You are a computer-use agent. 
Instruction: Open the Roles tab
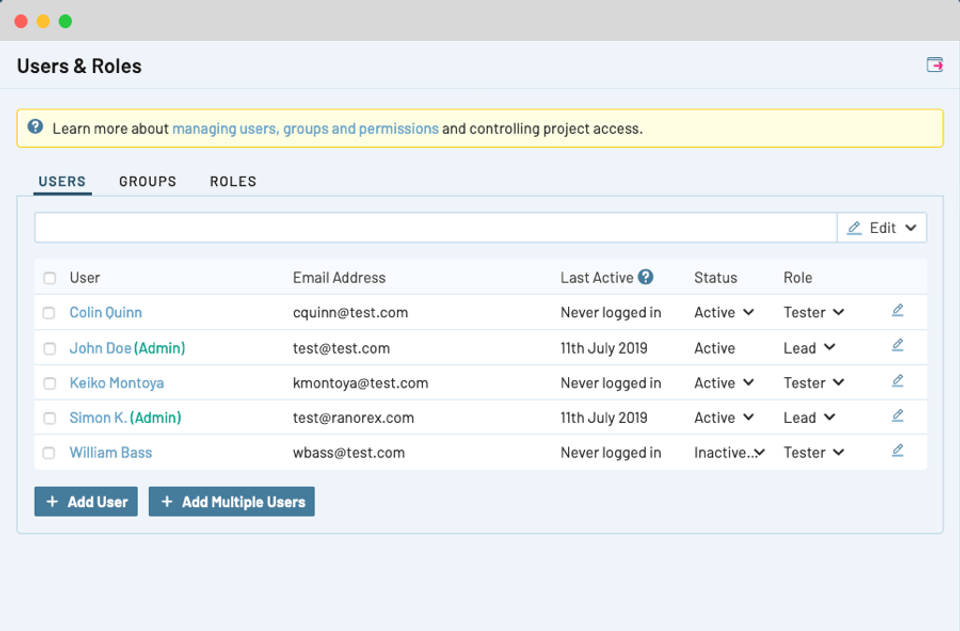click(x=233, y=181)
